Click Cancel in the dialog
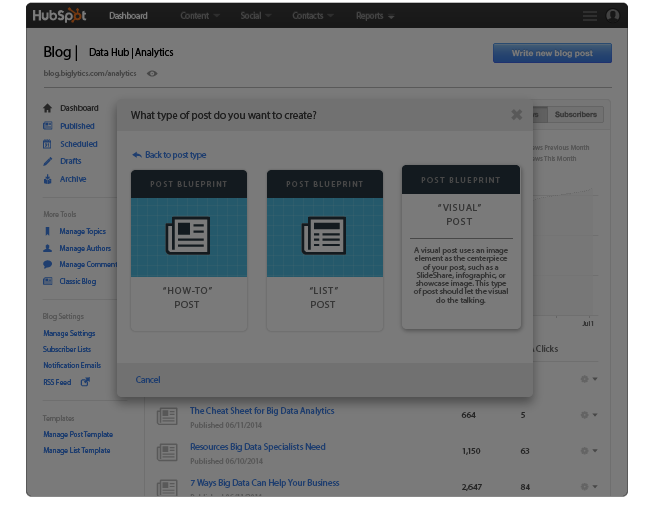The image size is (650, 525). coord(148,380)
